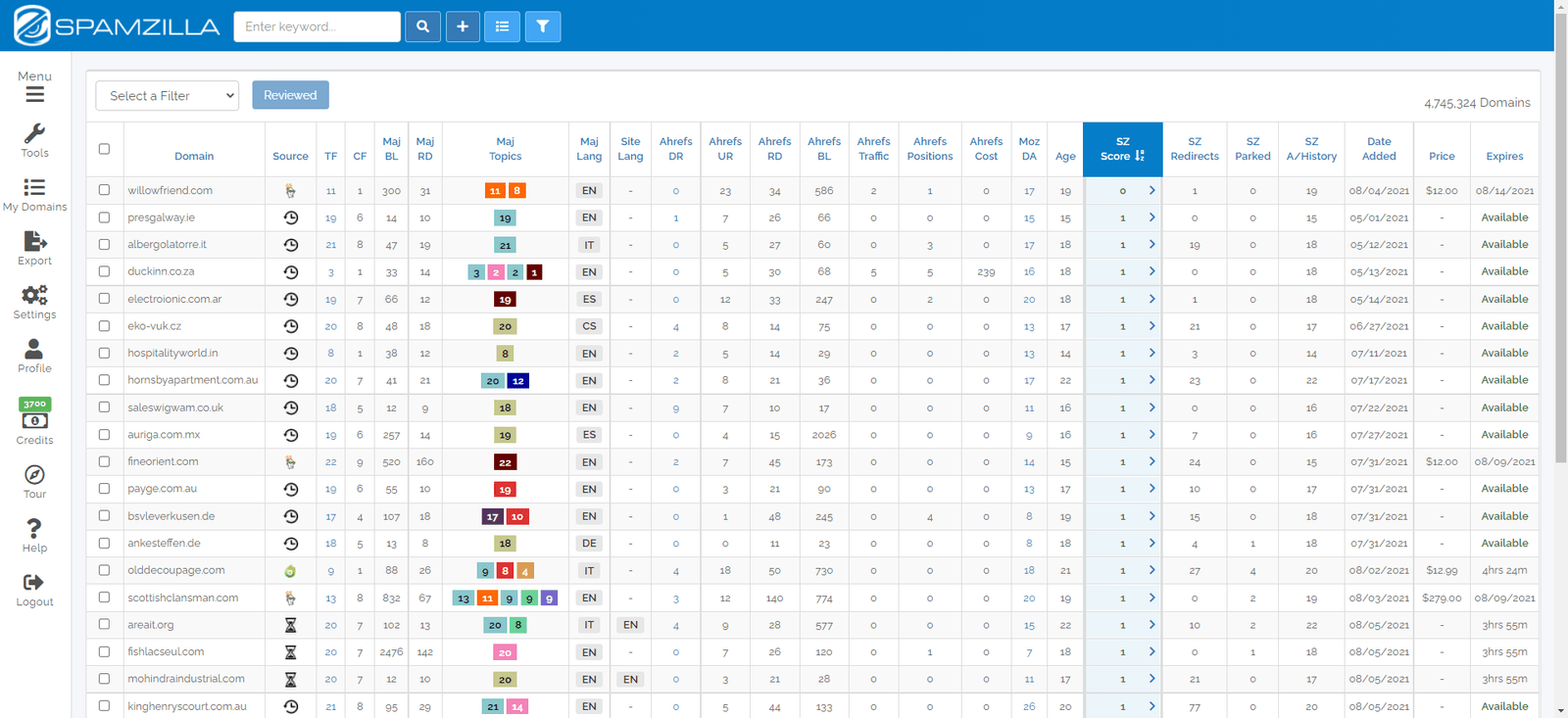Viewport: 1568px width, 718px height.
Task: Click the plus add button
Action: tap(463, 26)
